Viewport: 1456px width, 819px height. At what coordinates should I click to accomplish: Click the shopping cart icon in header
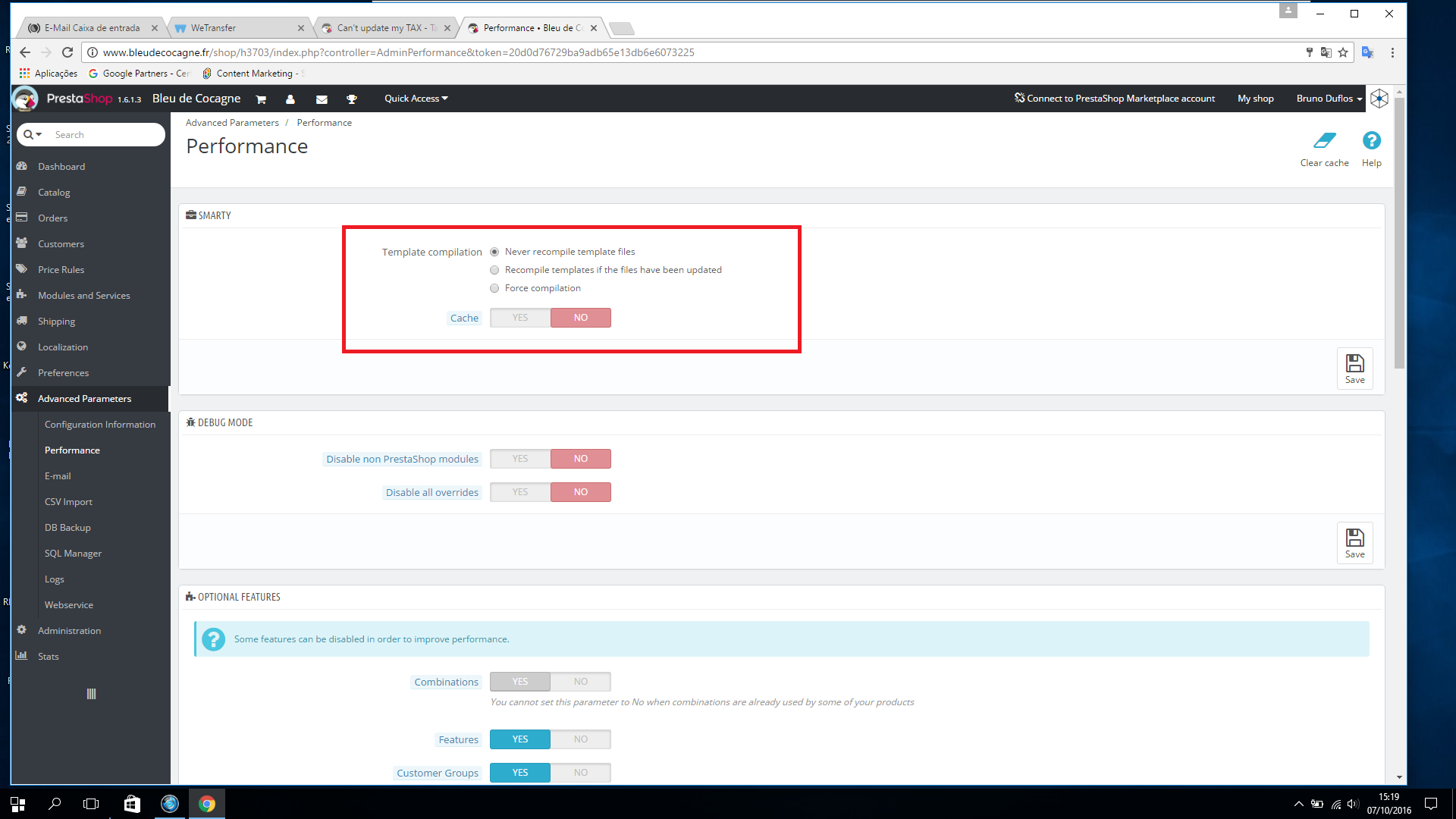261,99
